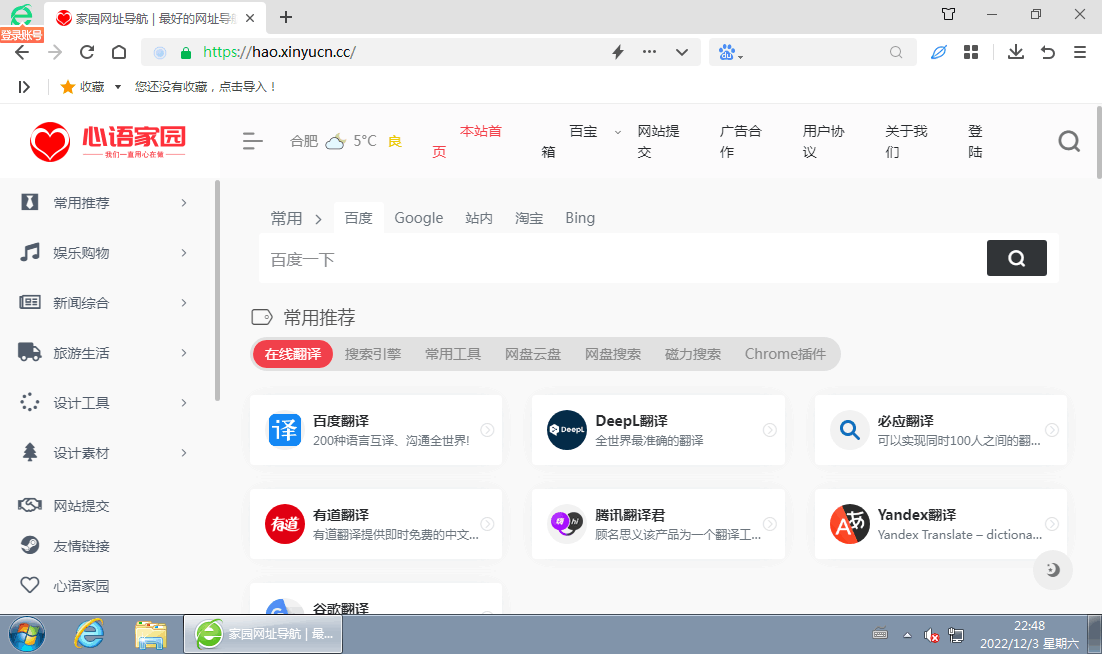Open a new tab with plus button

(x=285, y=18)
